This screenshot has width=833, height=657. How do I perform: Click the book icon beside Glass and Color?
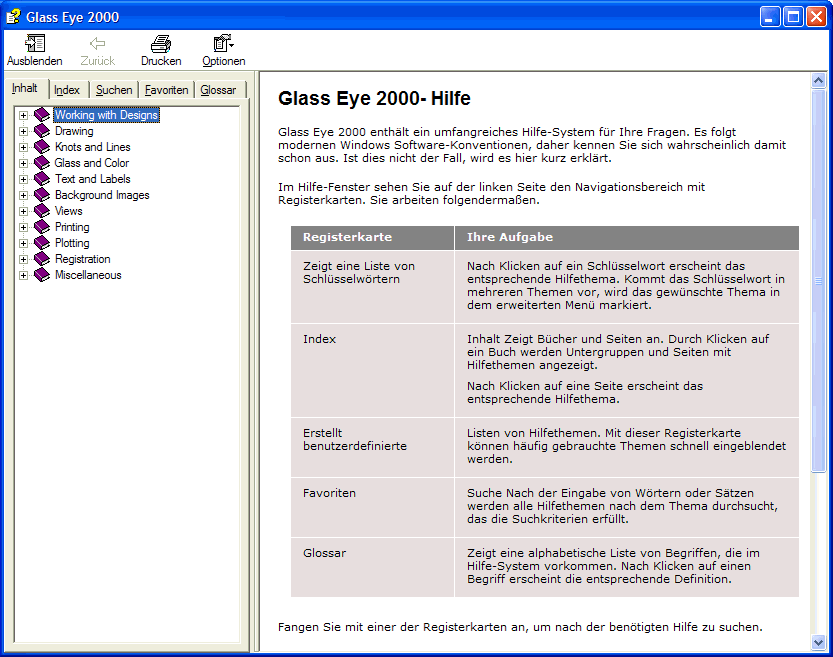[x=42, y=163]
